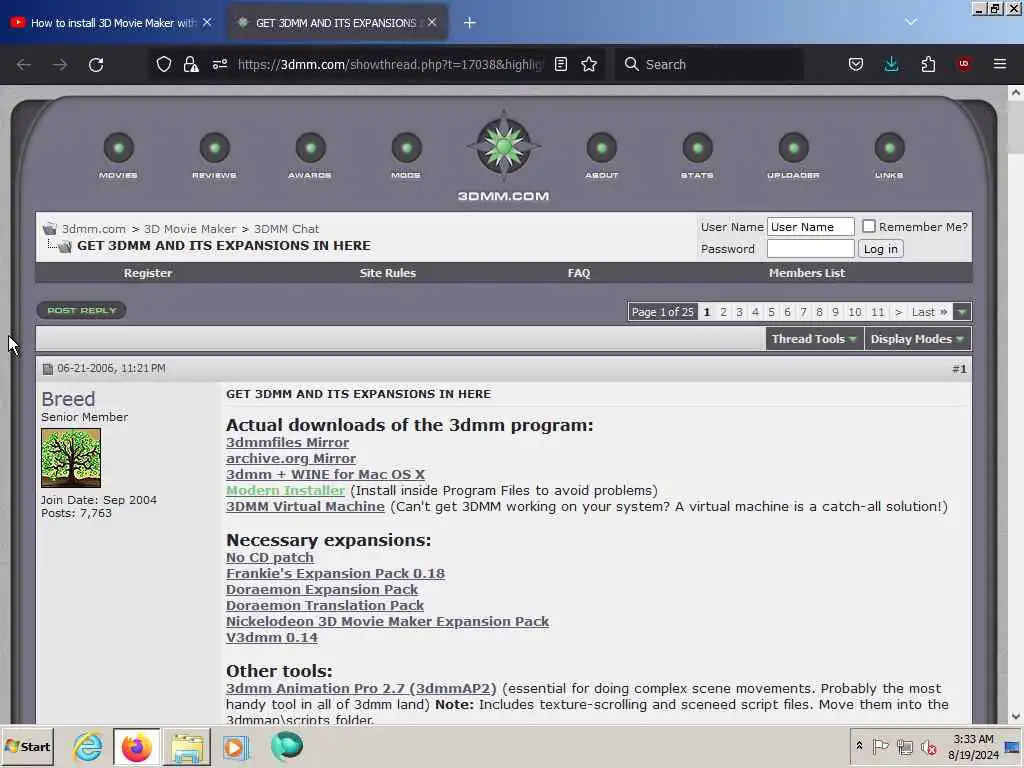This screenshot has height=768, width=1024.
Task: Click the Post Reply button
Action: tap(82, 310)
